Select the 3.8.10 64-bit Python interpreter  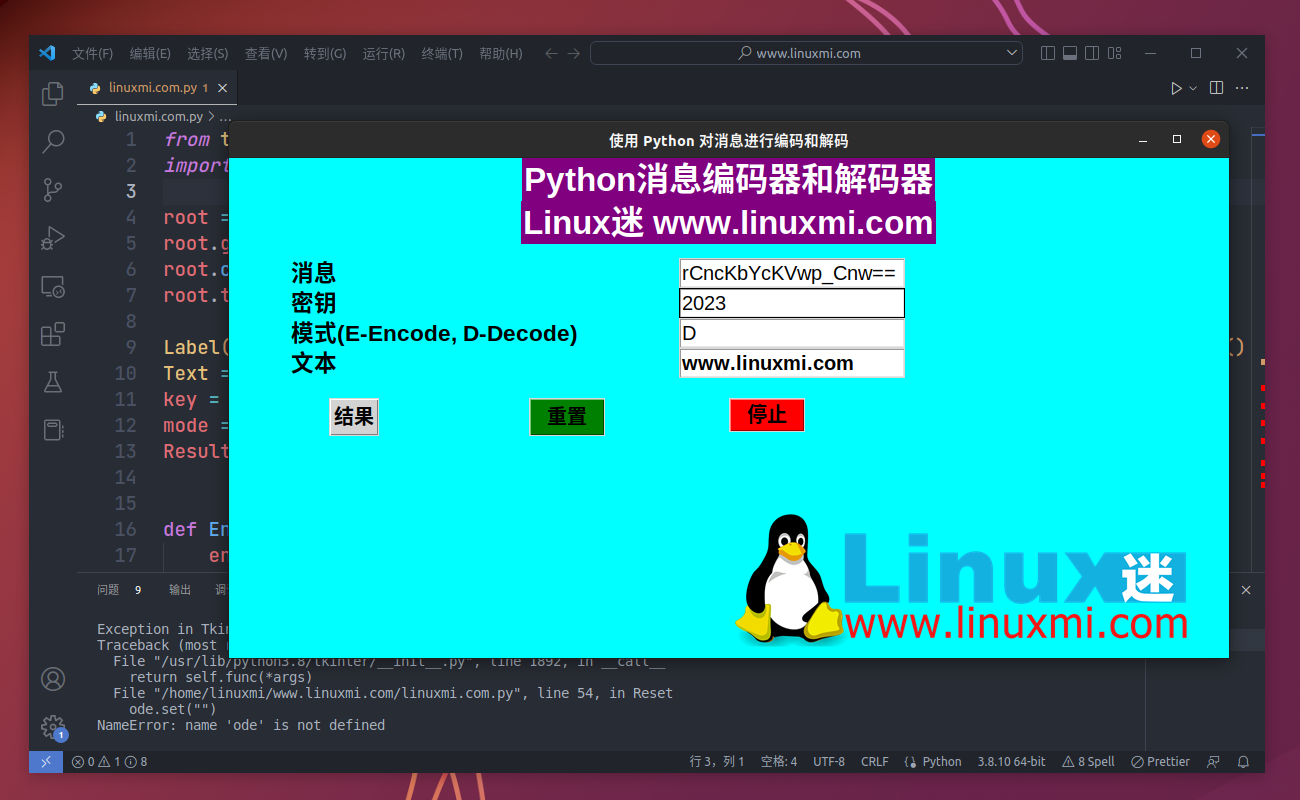pos(1011,761)
